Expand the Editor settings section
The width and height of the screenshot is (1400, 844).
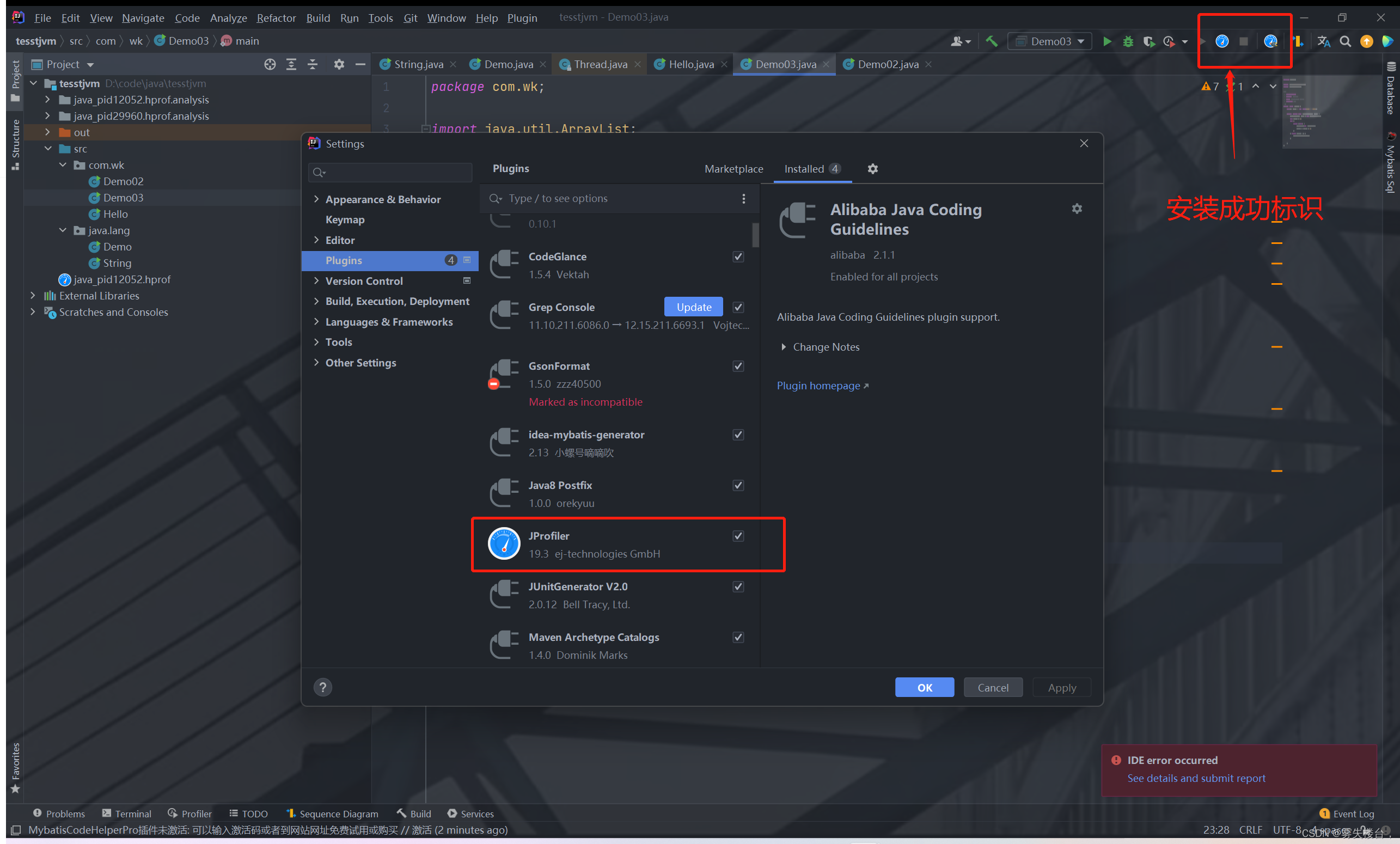pyautogui.click(x=316, y=240)
